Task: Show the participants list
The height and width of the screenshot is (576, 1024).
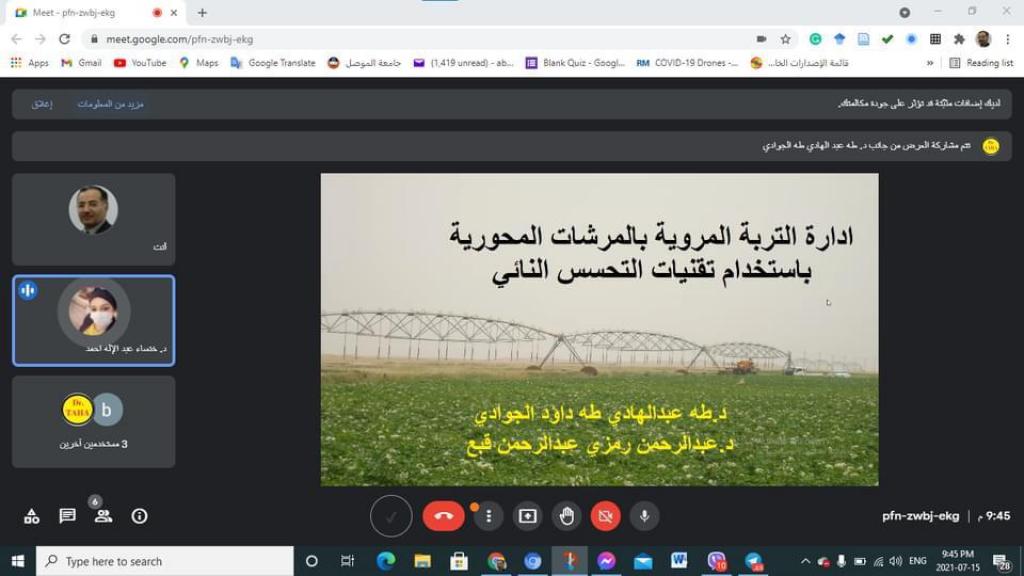Action: [x=103, y=516]
